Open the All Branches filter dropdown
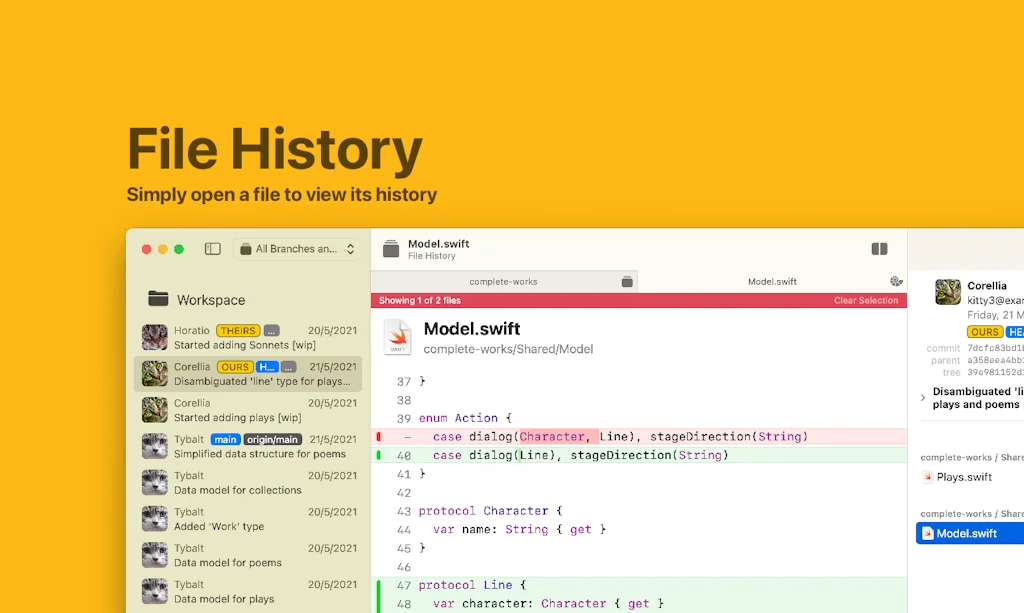The height and width of the screenshot is (613, 1024). point(297,248)
